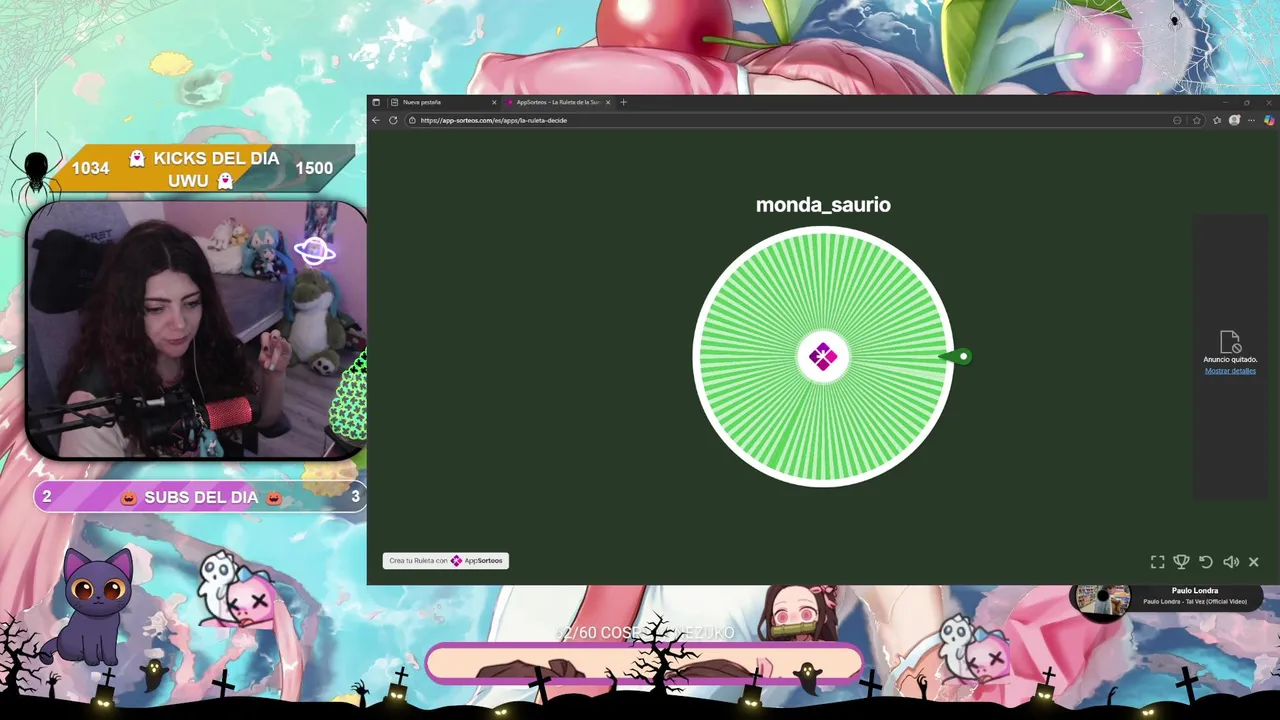Screen dimensions: 1280x720
Task: Click the winner name 'monda_saurio'
Action: tap(823, 204)
